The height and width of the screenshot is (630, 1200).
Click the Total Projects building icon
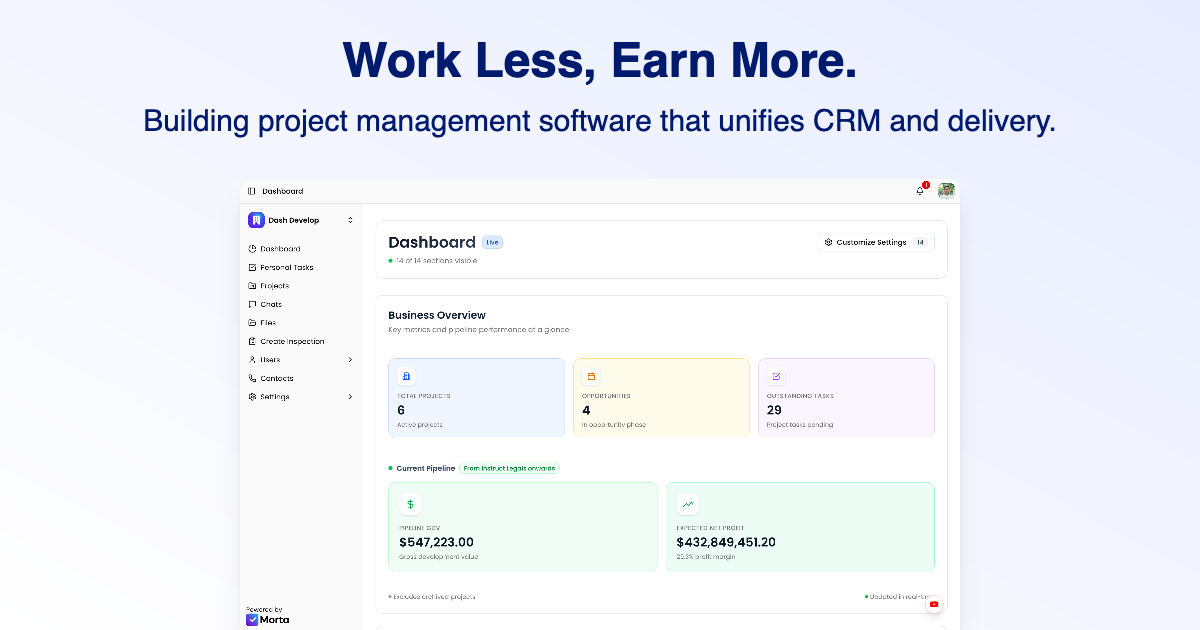pyautogui.click(x=406, y=376)
